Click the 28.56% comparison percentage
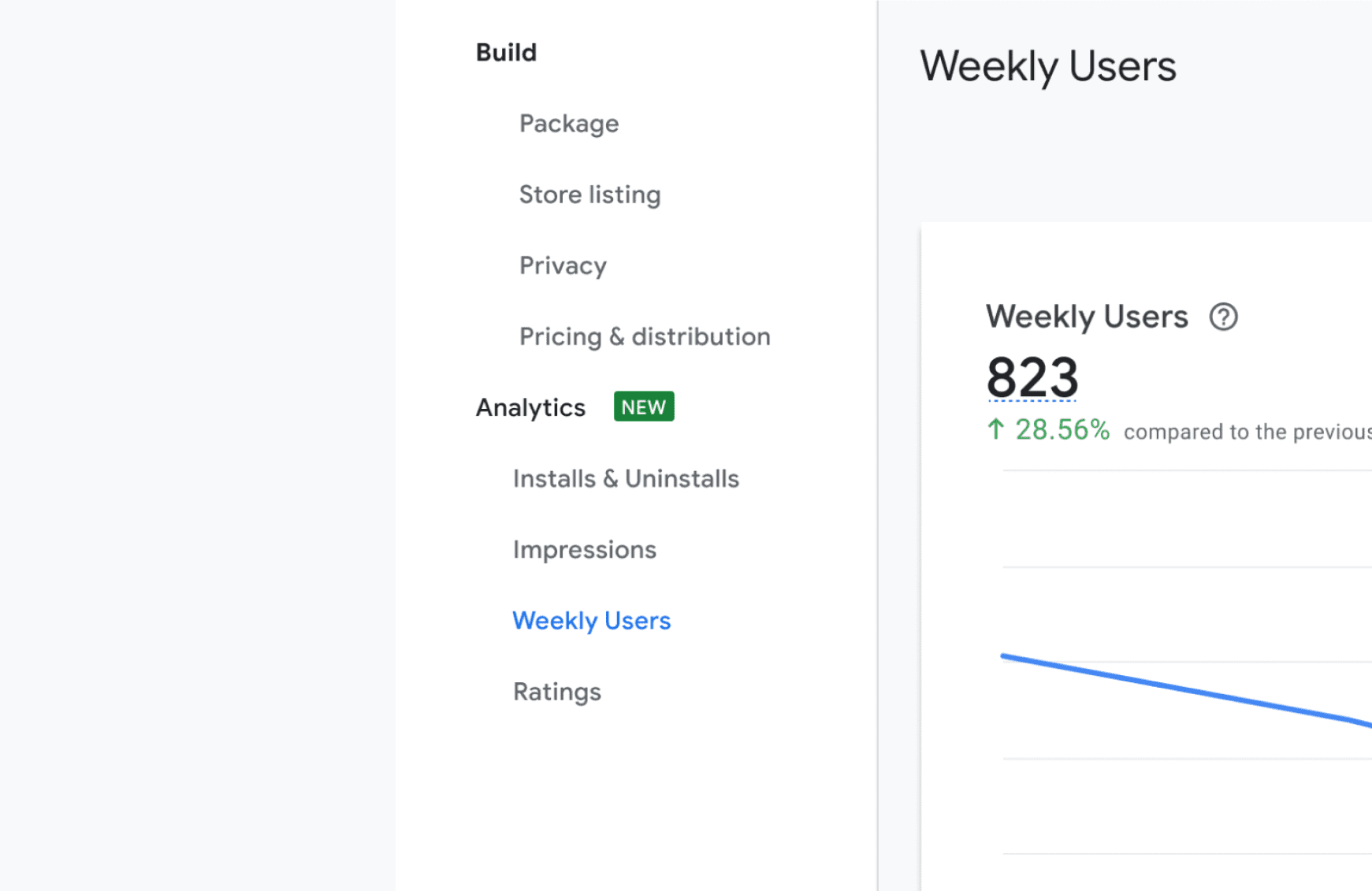The width and height of the screenshot is (1372, 891). (1063, 430)
